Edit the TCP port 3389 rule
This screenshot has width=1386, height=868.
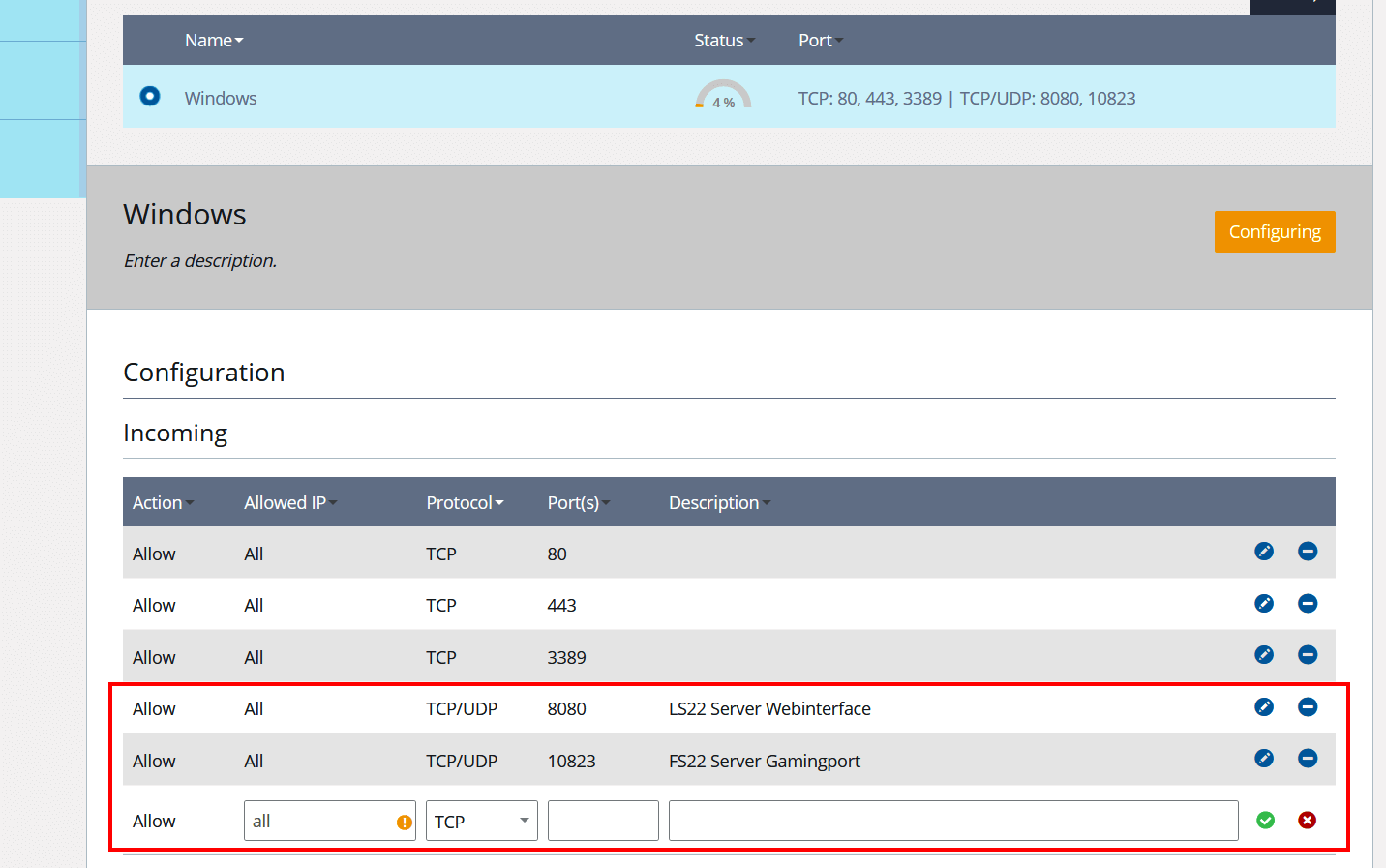click(x=1264, y=655)
